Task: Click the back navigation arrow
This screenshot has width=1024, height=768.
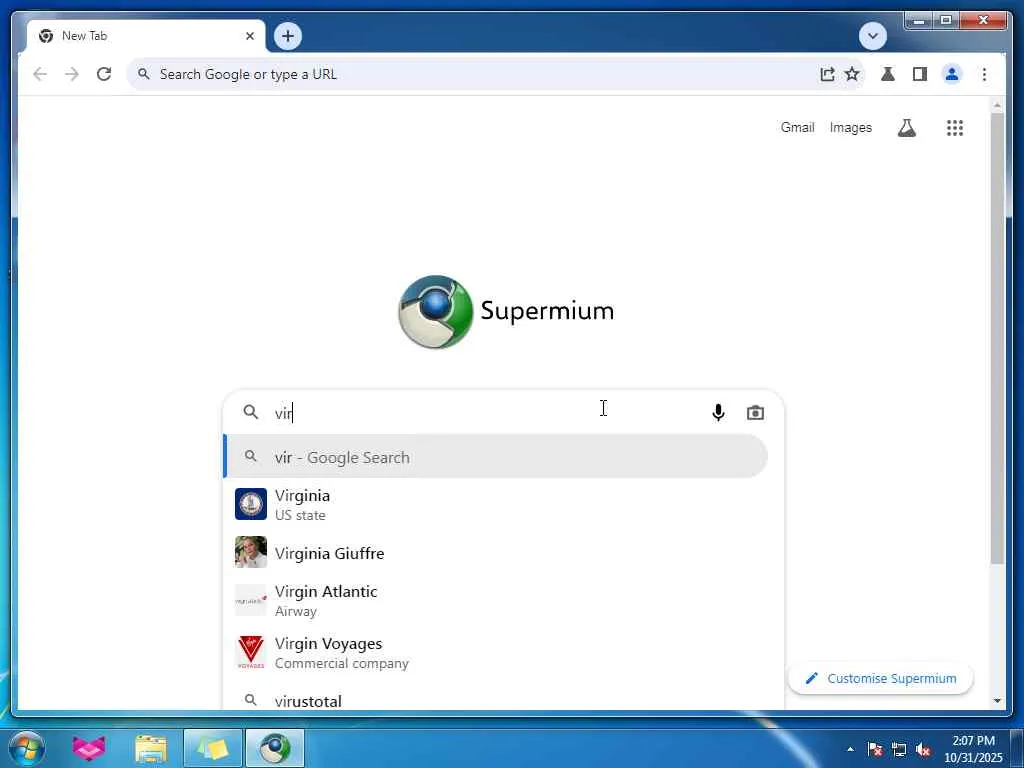Action: tap(40, 74)
